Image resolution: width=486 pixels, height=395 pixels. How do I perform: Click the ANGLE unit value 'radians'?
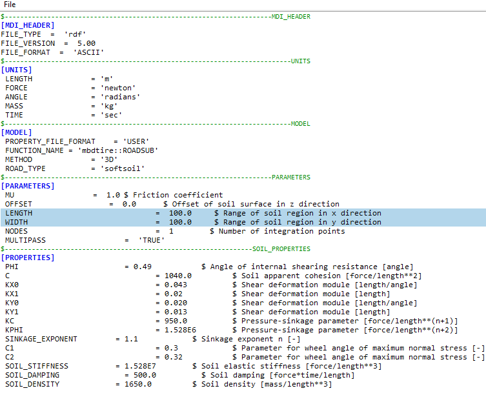tap(120, 97)
